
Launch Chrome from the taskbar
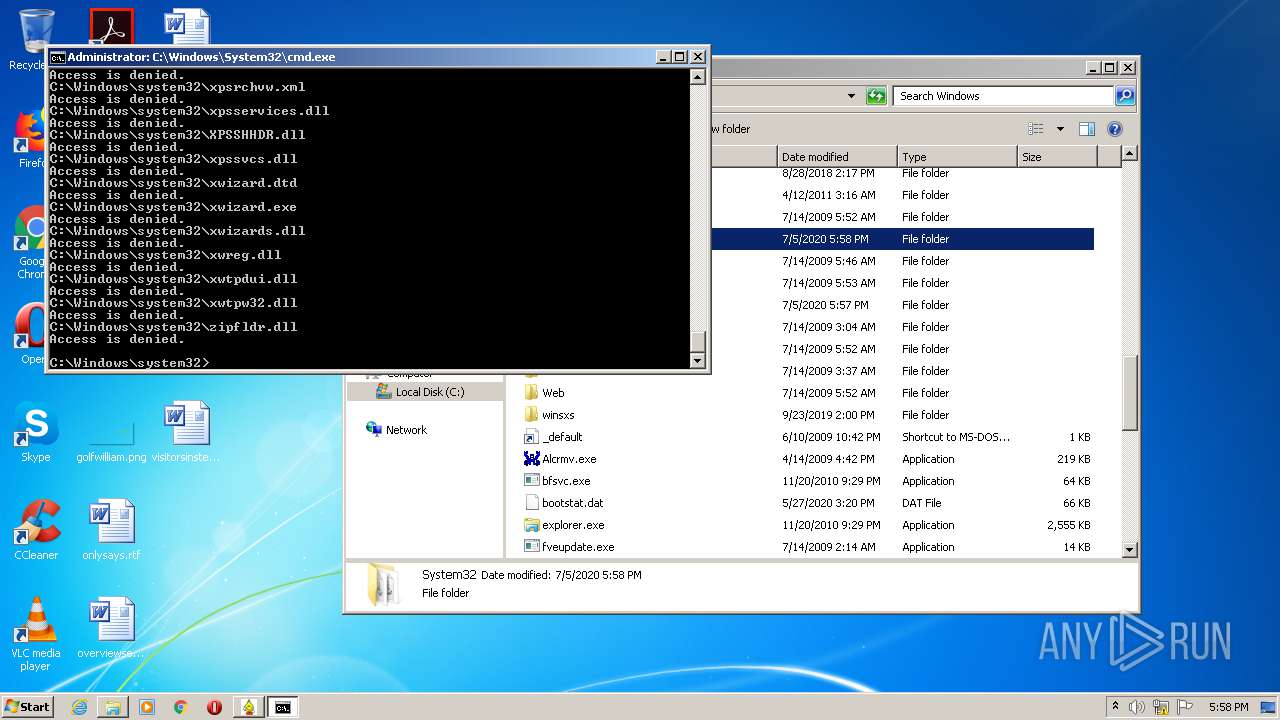181,707
